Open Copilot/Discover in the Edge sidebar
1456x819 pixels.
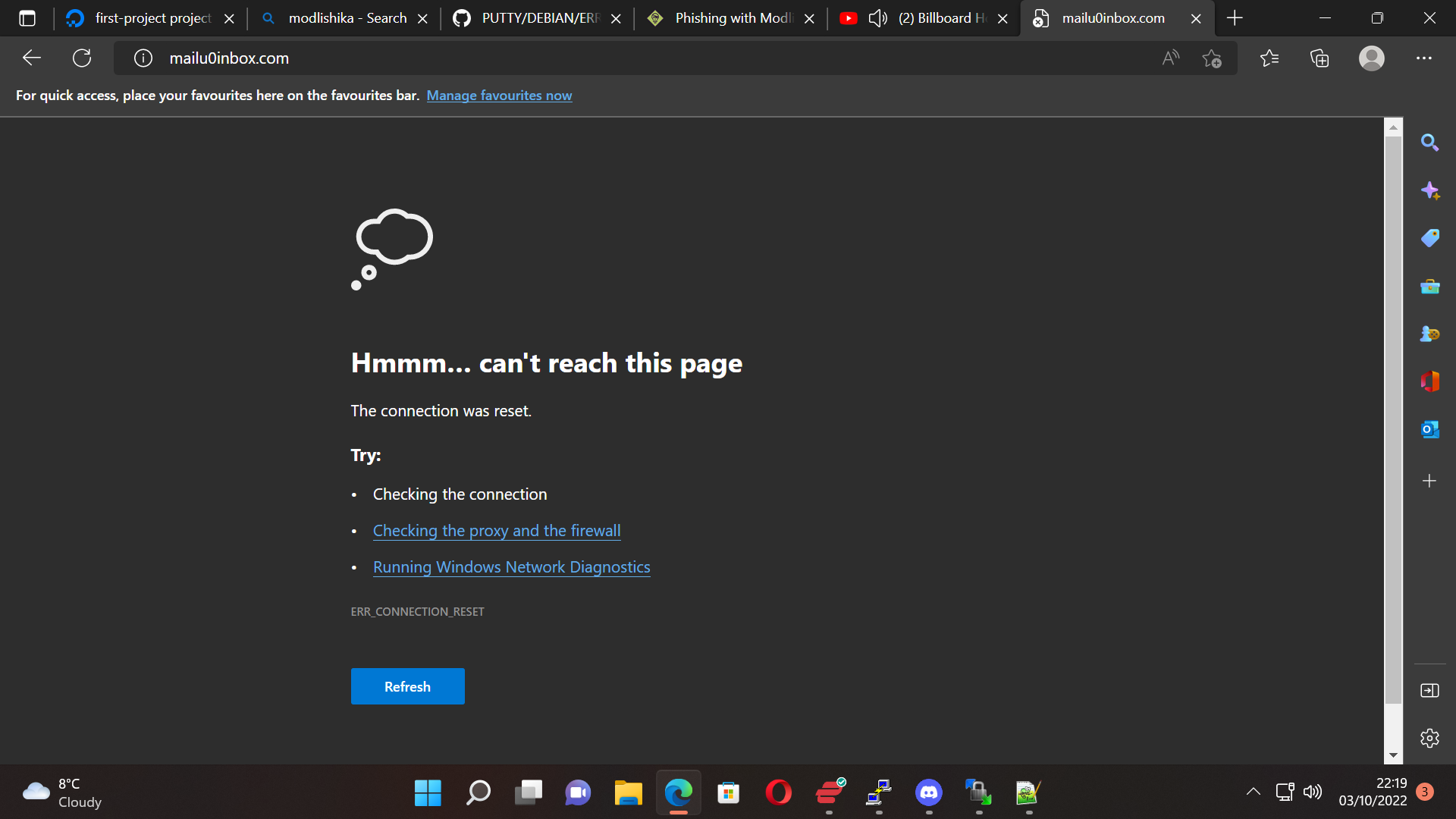click(1430, 190)
